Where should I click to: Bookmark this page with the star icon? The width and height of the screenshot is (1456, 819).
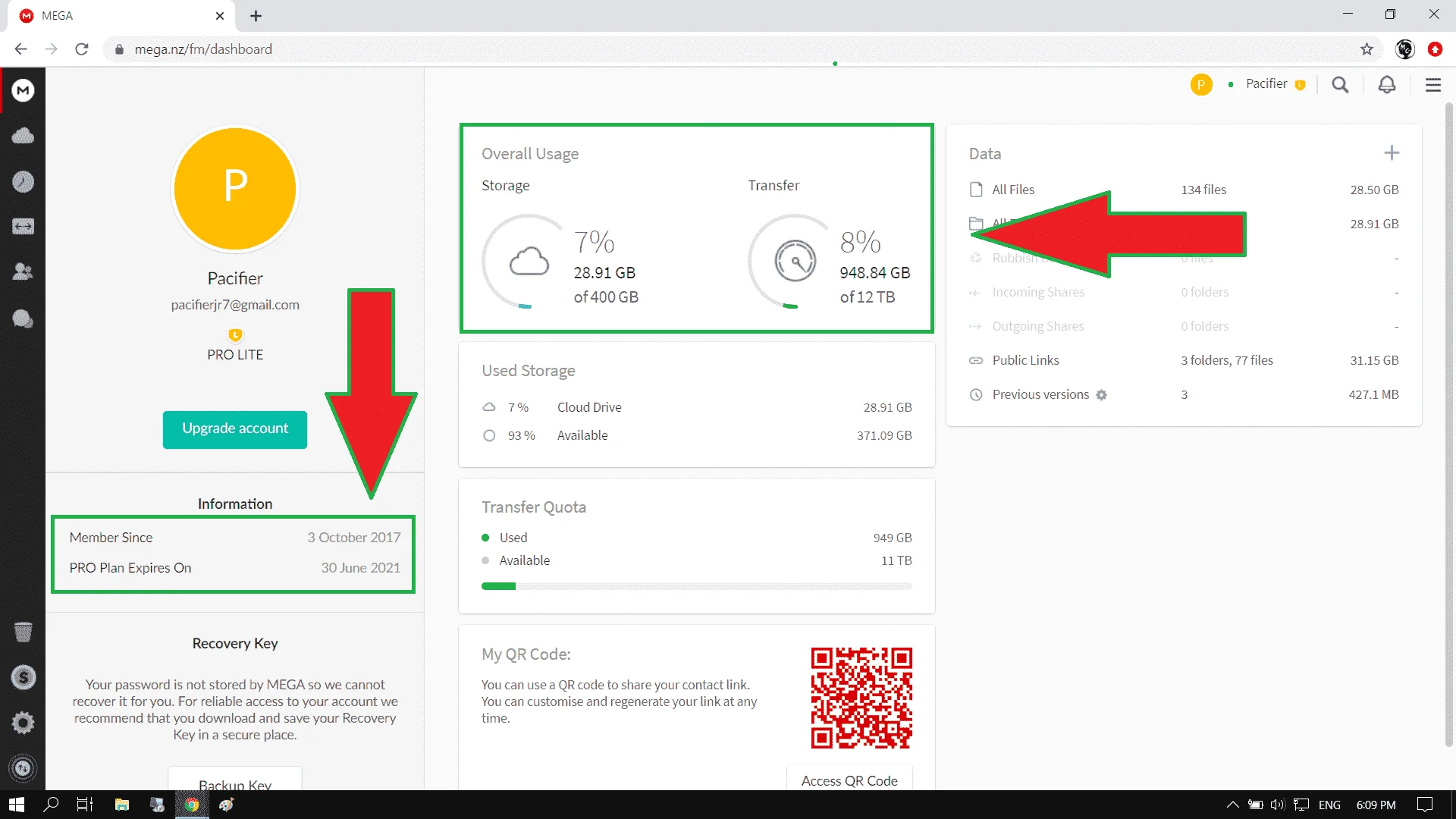[x=1367, y=49]
